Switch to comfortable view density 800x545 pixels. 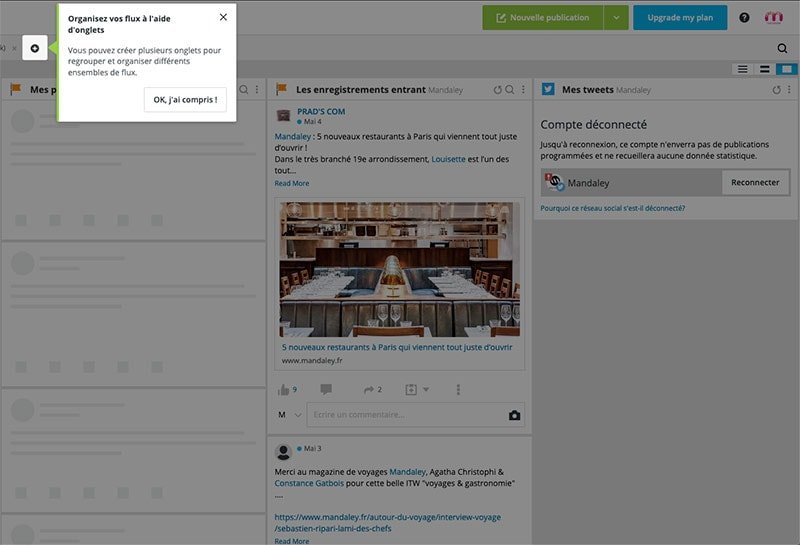[787, 69]
